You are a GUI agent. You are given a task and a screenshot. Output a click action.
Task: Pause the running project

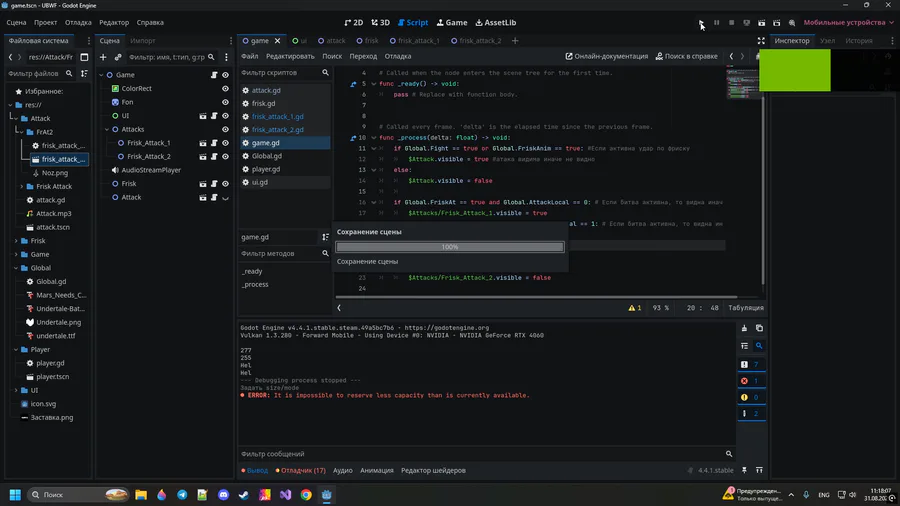click(716, 22)
